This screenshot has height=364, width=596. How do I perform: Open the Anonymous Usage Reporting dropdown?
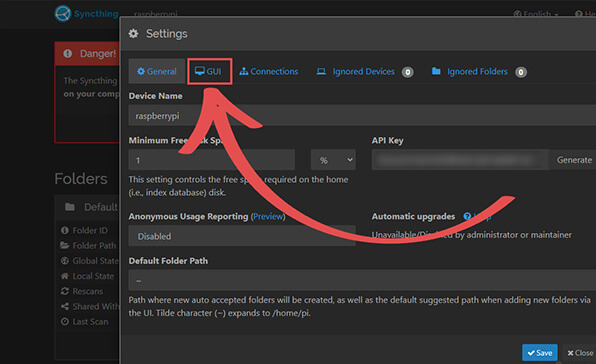pos(242,236)
